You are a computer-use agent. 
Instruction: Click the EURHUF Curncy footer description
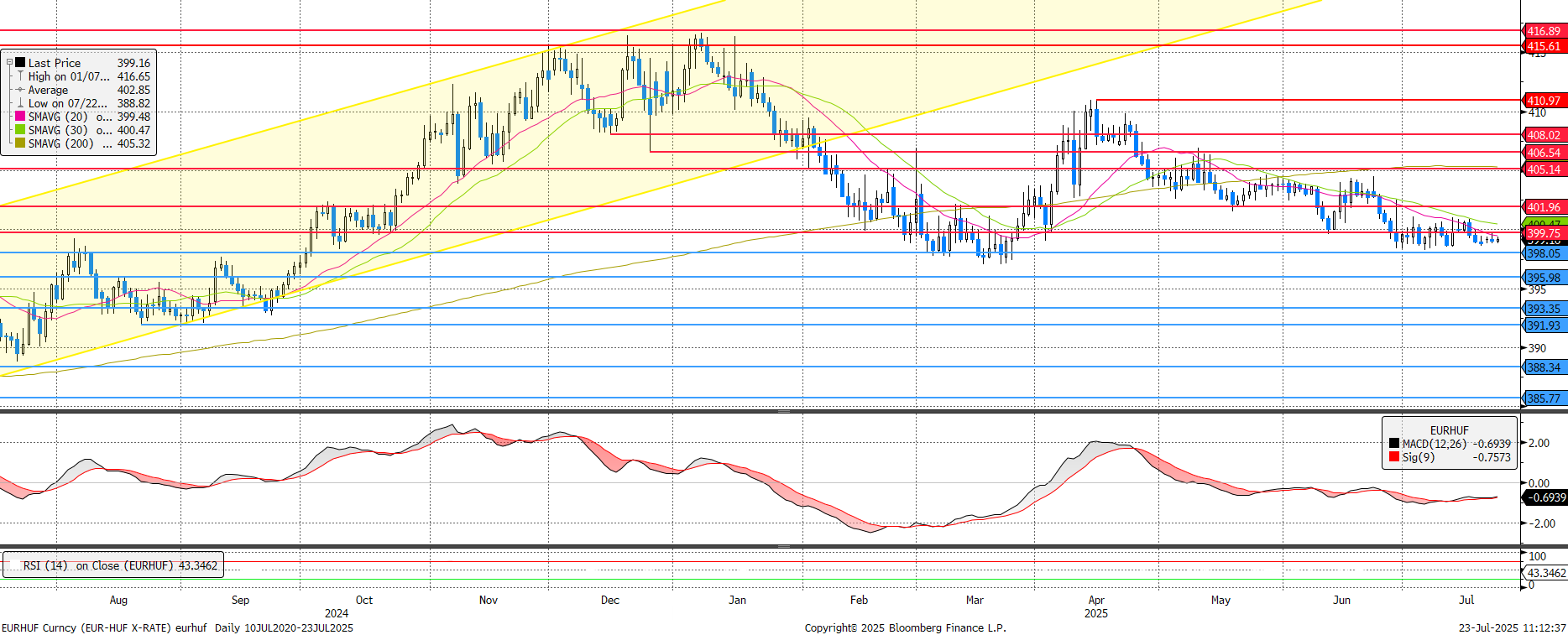pos(177,627)
